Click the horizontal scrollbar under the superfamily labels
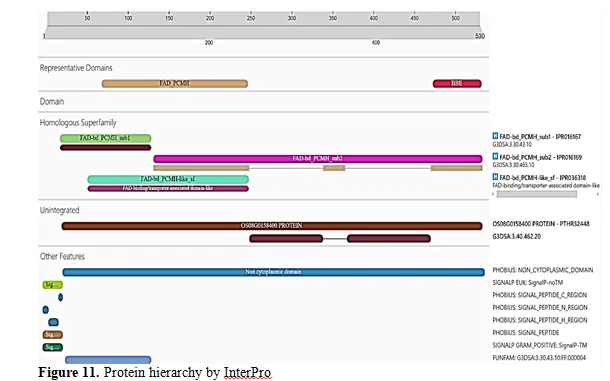Image resolution: width=610 pixels, height=381 pixels. 537,194
